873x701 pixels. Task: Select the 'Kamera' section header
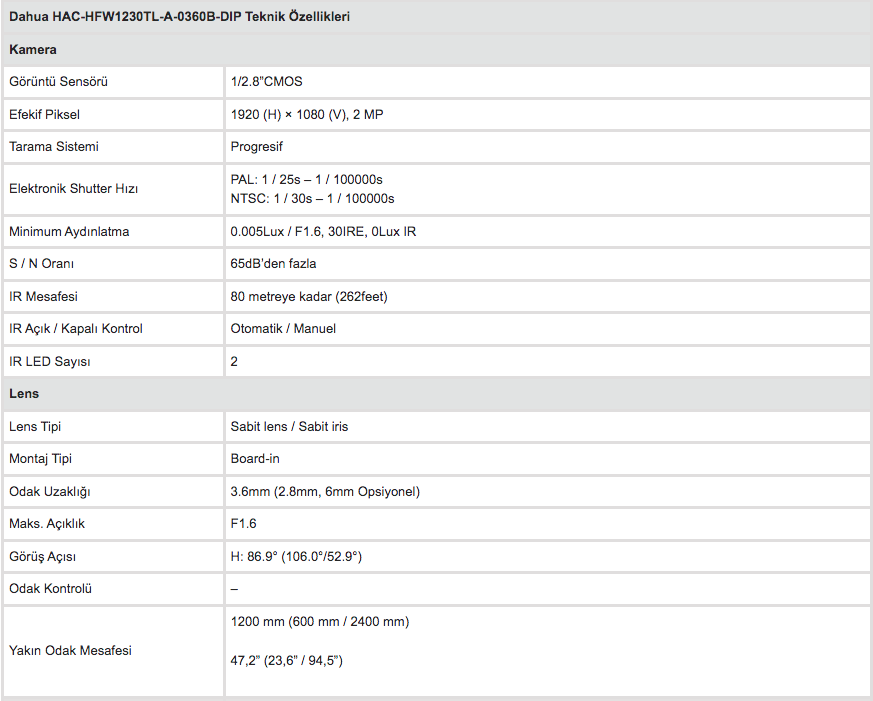pos(33,50)
